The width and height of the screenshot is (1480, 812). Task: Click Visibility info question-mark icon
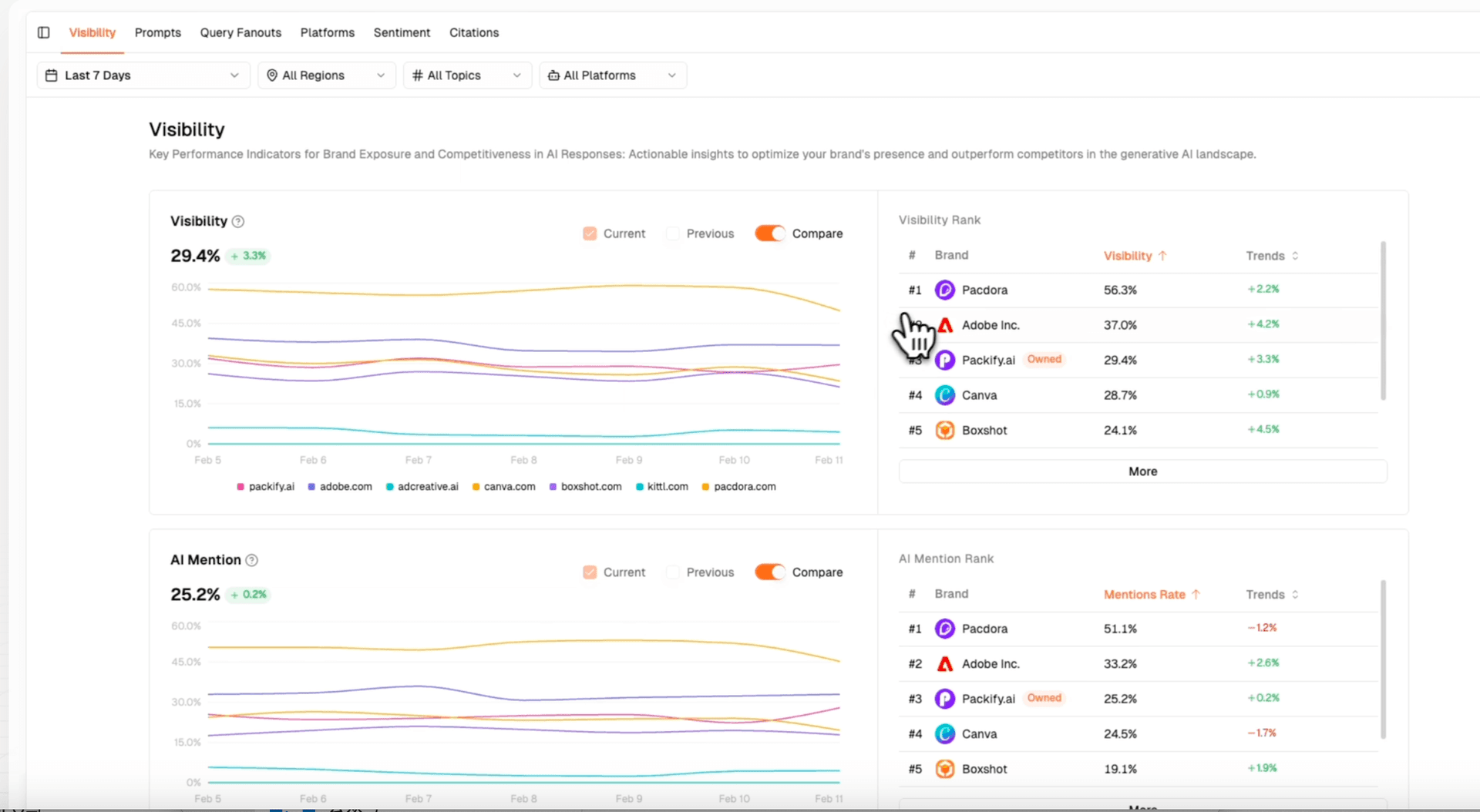click(x=238, y=221)
